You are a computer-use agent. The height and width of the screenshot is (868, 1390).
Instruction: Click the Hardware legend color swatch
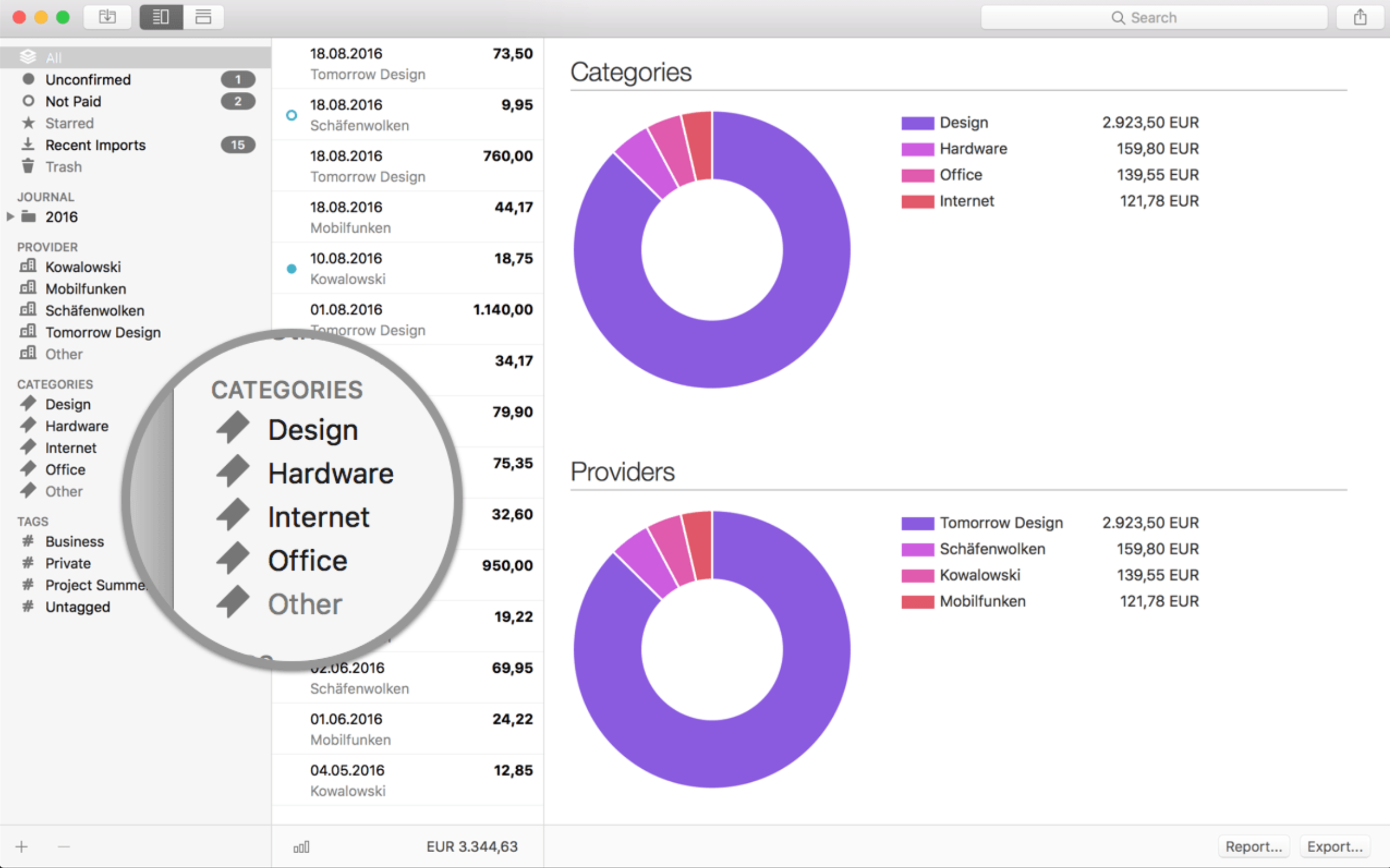click(917, 149)
